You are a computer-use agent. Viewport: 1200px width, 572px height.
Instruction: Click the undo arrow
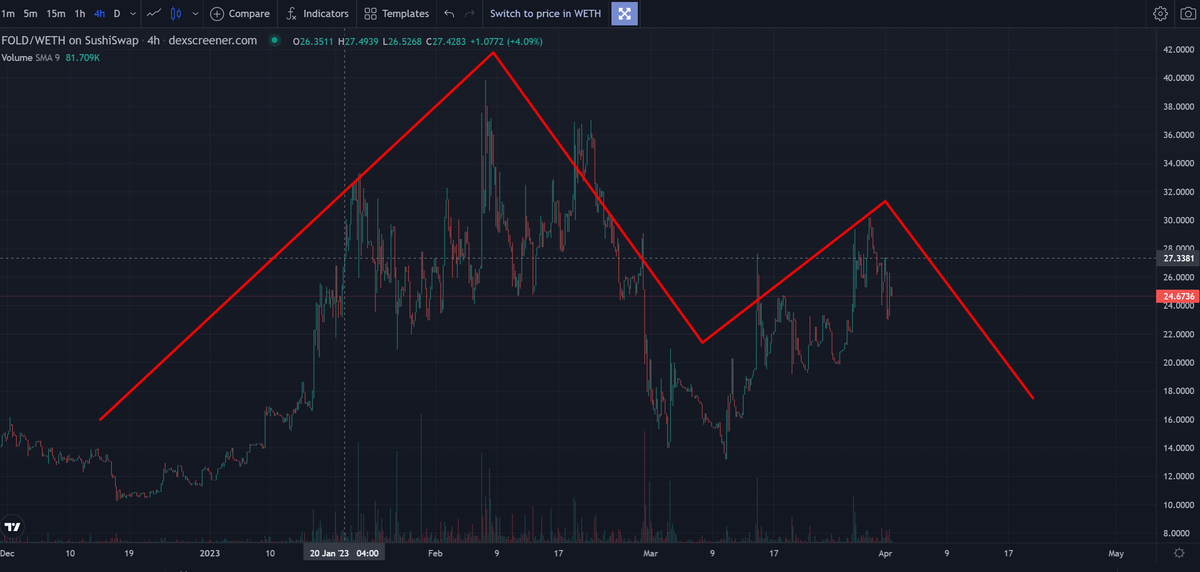449,14
